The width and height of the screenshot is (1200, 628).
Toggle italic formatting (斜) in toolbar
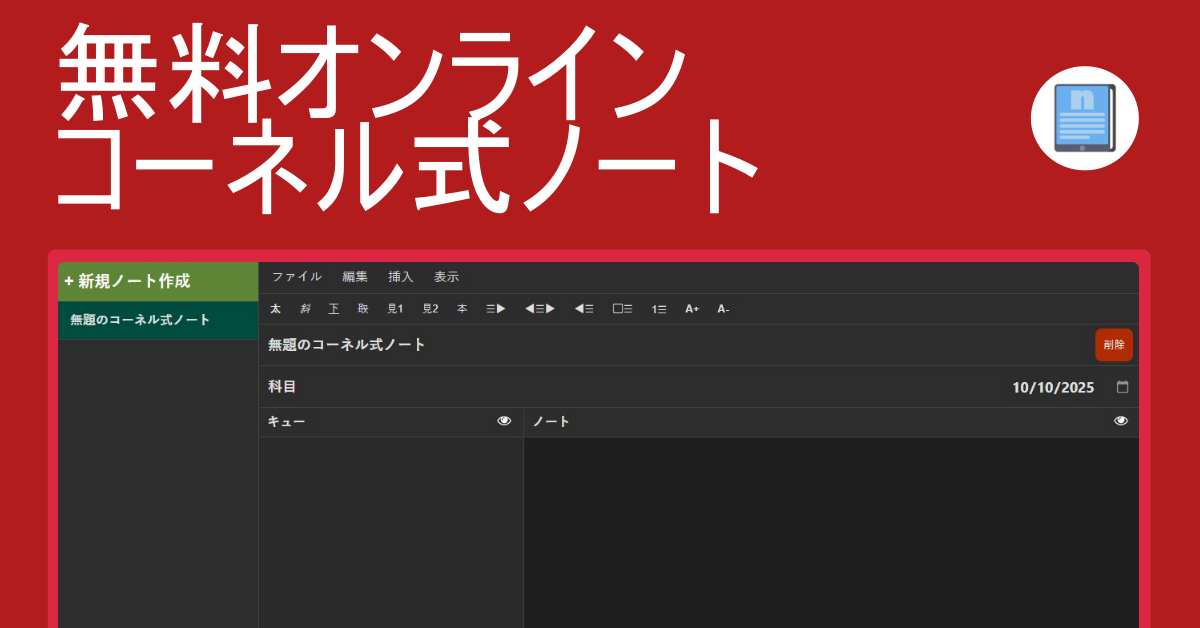[x=305, y=309]
